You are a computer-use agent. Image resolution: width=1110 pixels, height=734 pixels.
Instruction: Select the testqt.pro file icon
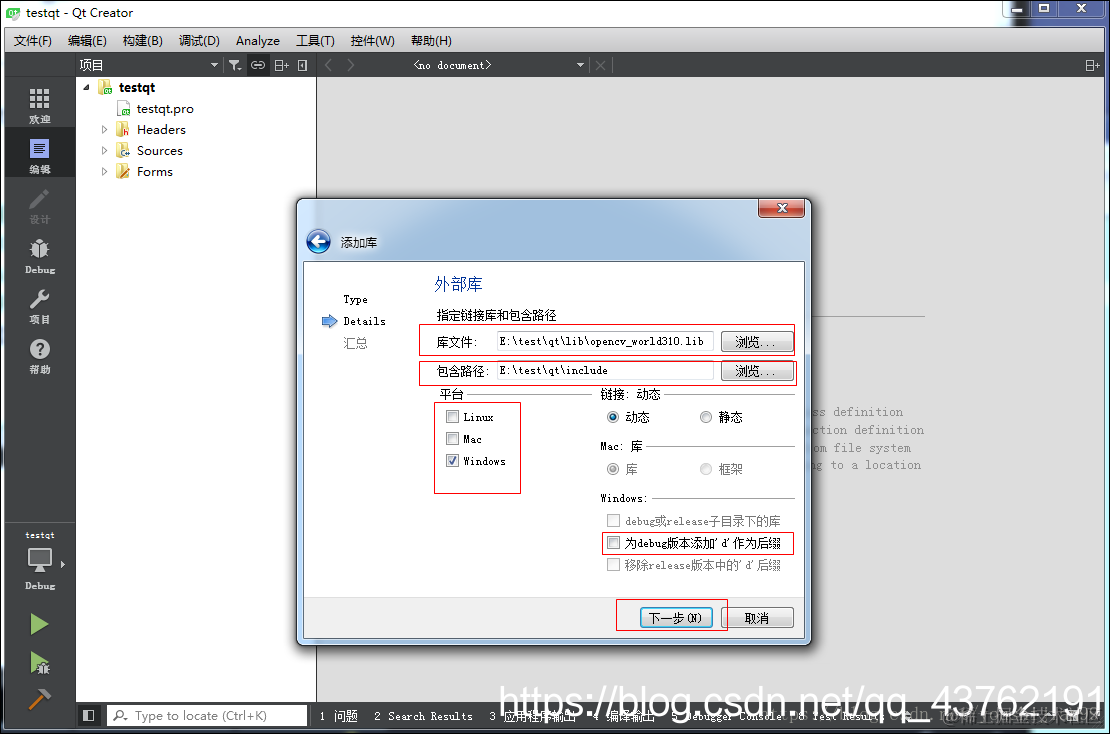124,108
